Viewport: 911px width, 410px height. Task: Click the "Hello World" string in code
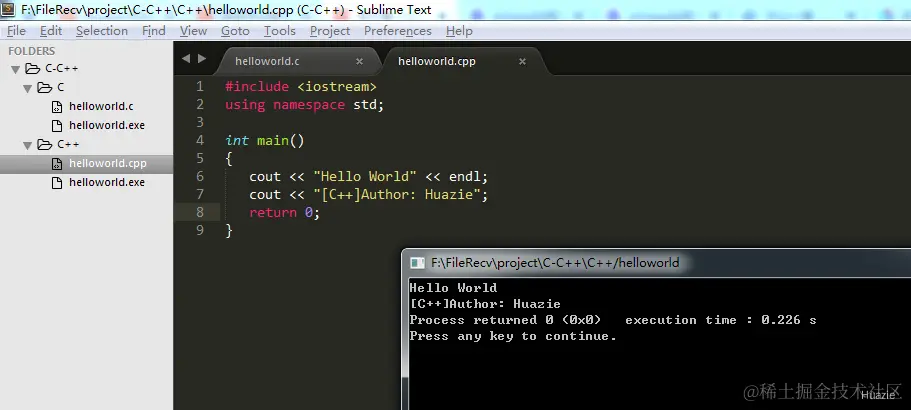click(x=365, y=177)
